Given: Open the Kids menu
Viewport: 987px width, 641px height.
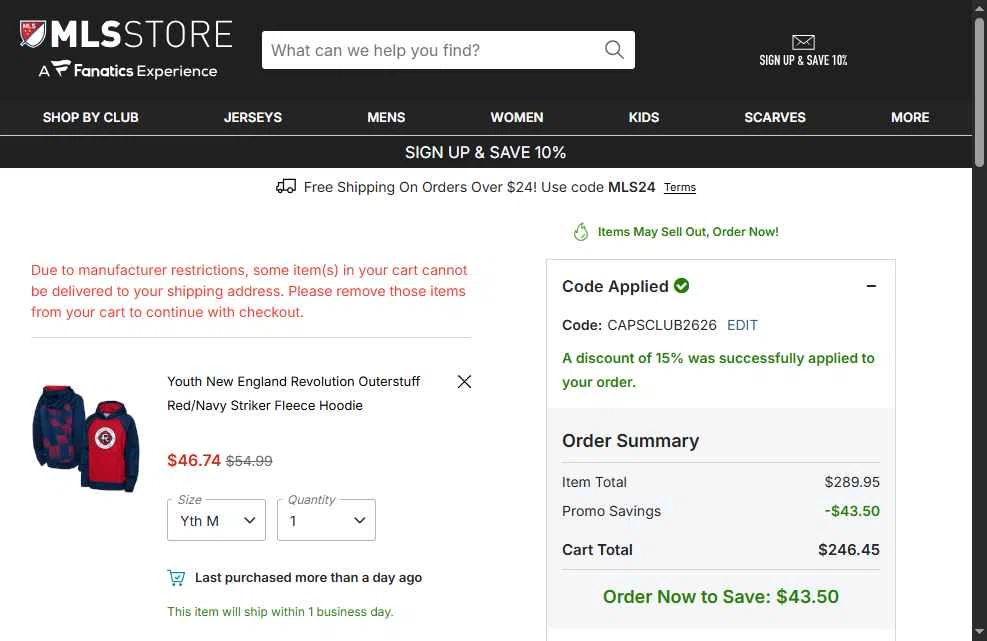Looking at the screenshot, I should coord(643,117).
